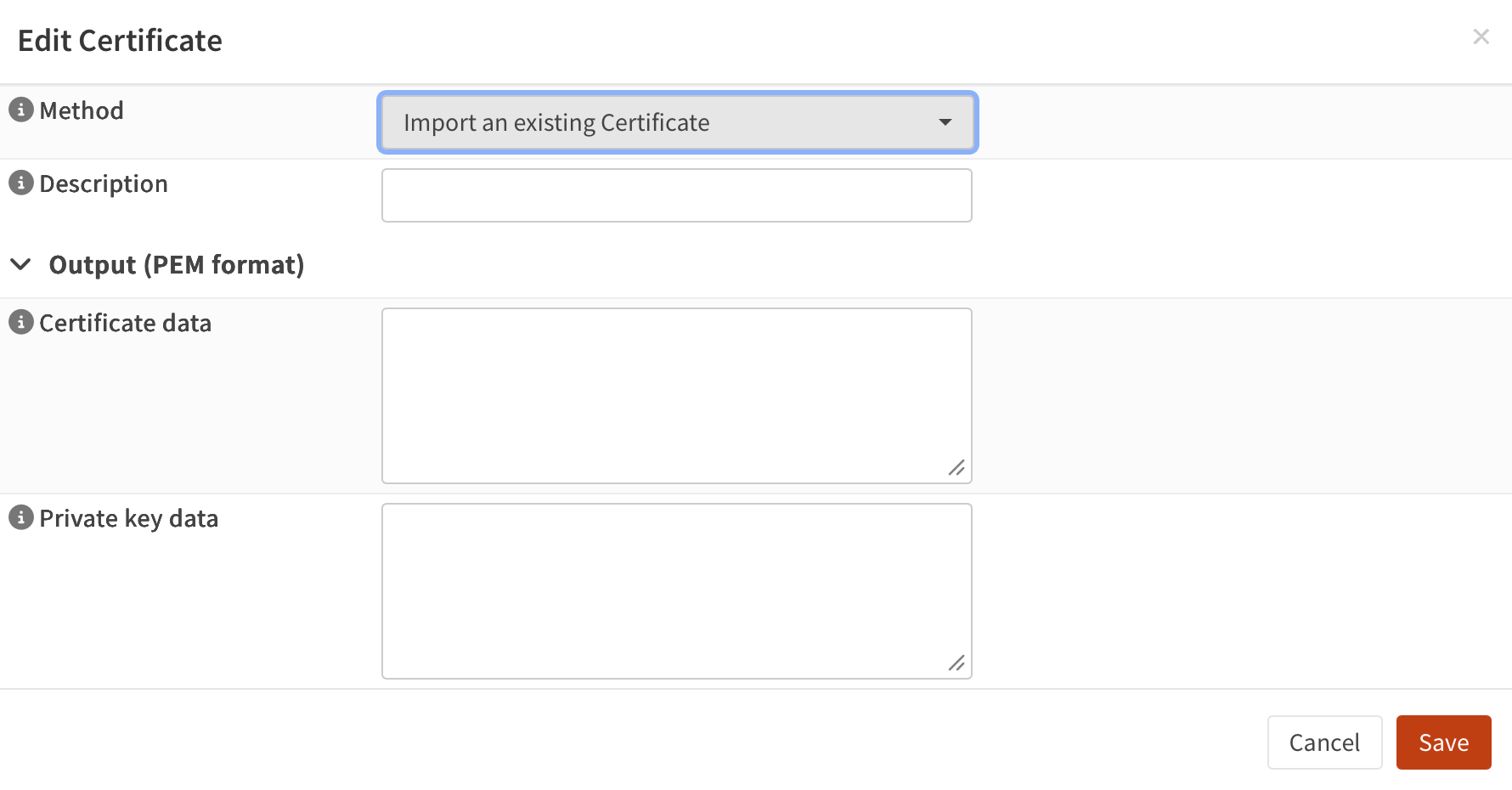Image resolution: width=1512 pixels, height=790 pixels.
Task: Click the info icon beside Method
Action: pyautogui.click(x=20, y=110)
